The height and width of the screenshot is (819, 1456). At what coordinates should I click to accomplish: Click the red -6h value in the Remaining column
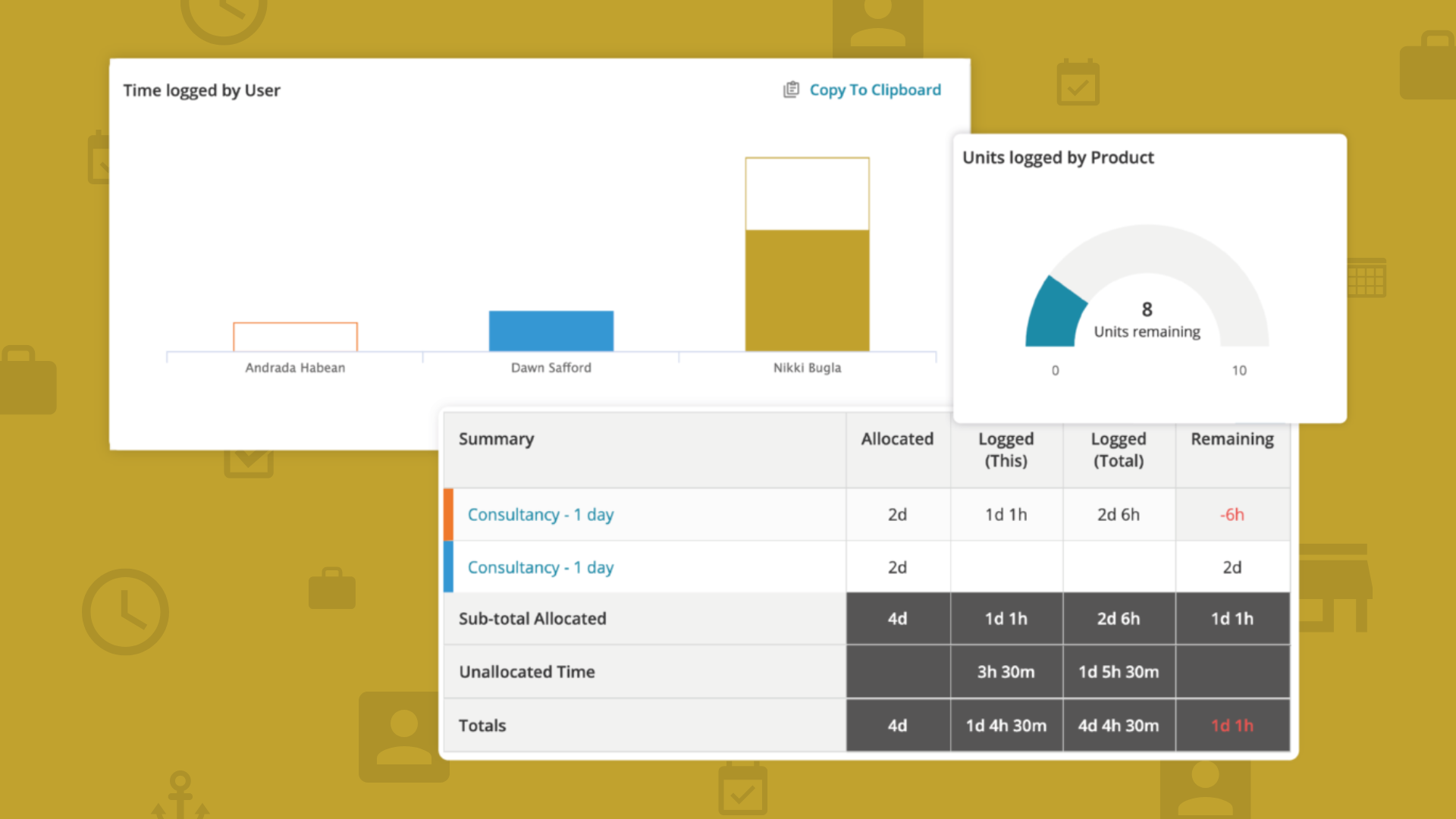(x=1232, y=514)
